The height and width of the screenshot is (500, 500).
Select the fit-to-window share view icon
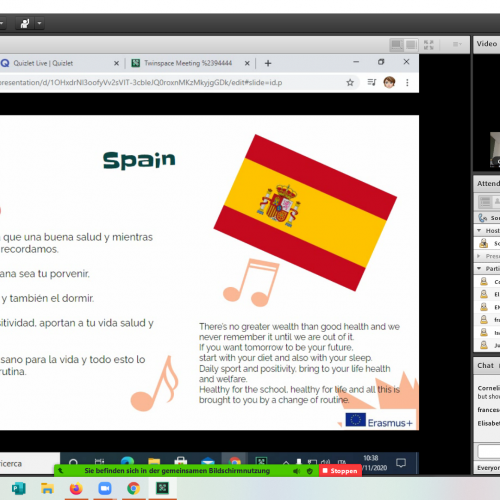(x=397, y=45)
